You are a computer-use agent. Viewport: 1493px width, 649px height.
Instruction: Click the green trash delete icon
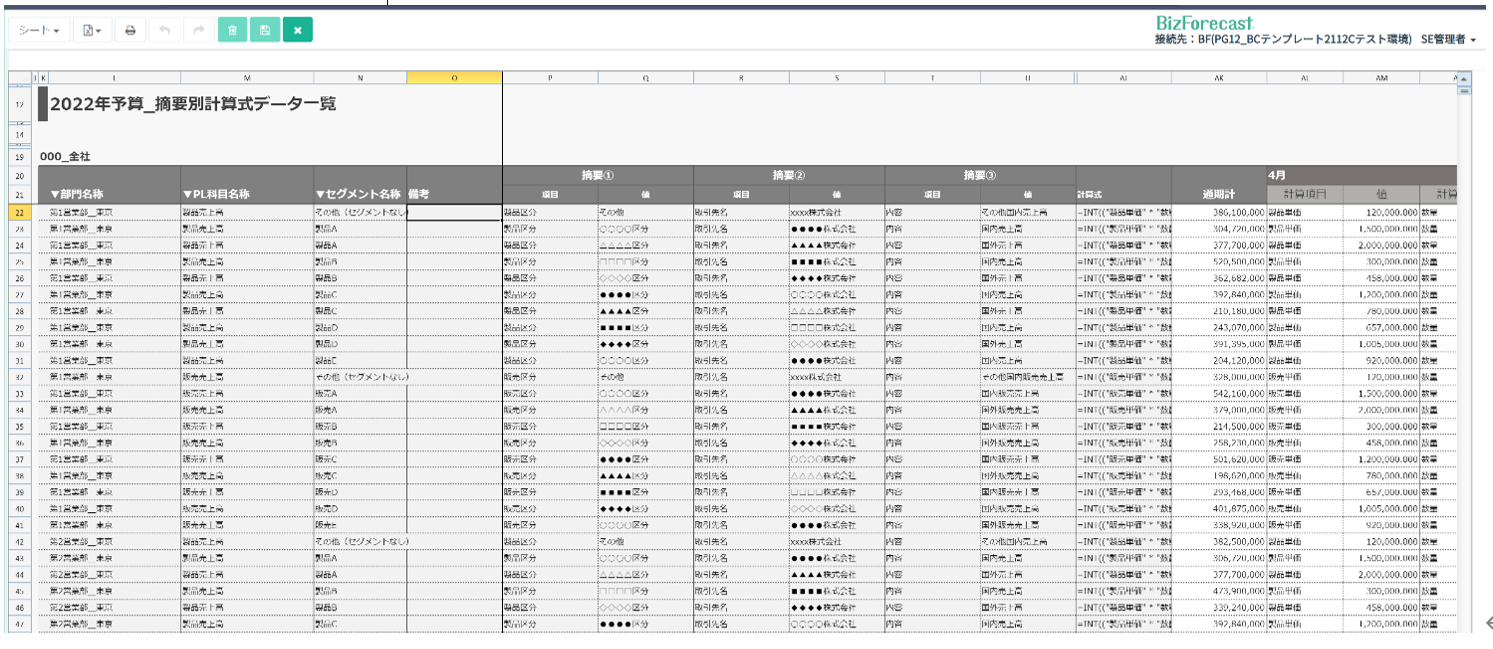pos(232,30)
